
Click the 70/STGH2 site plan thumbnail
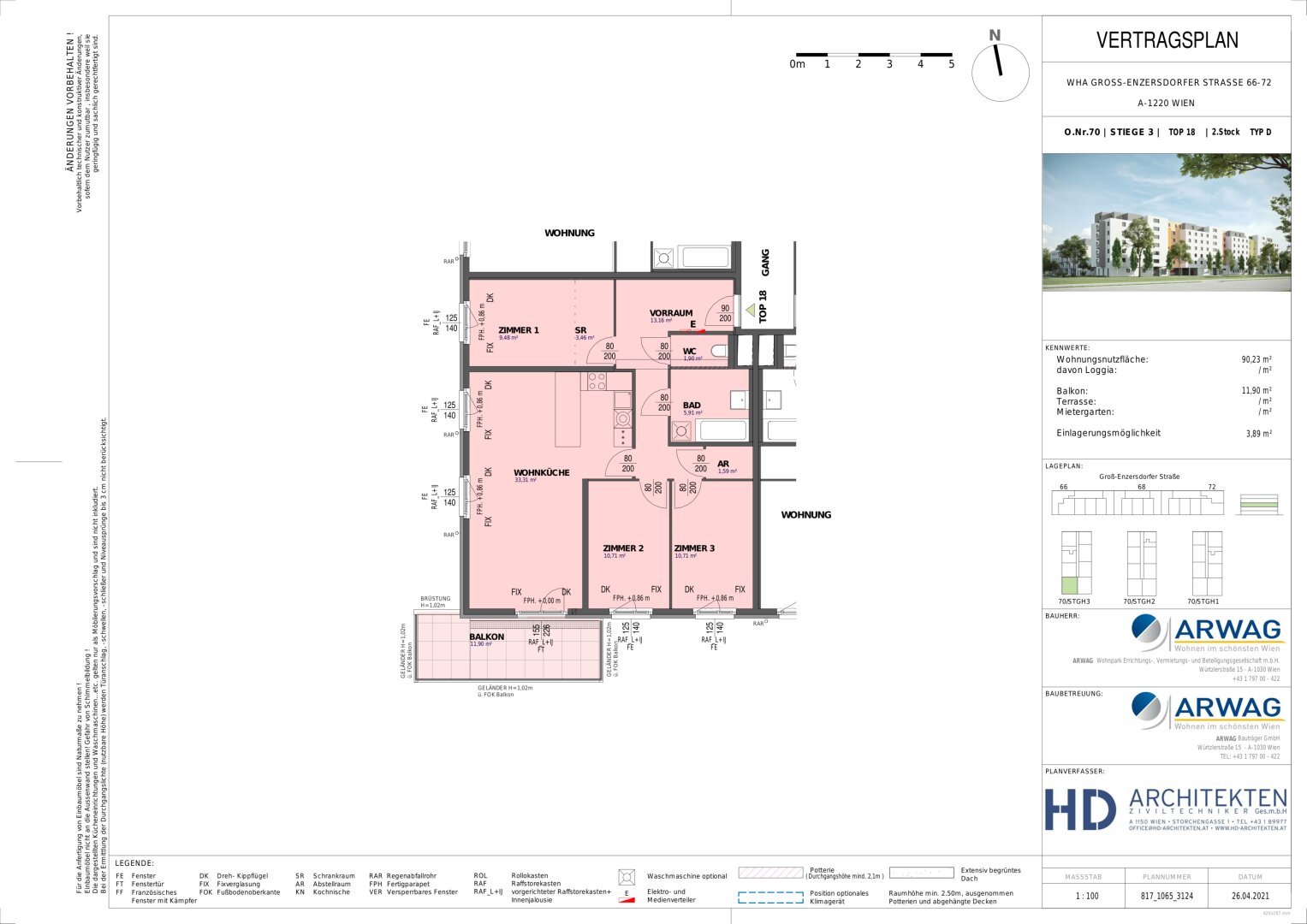[1141, 563]
